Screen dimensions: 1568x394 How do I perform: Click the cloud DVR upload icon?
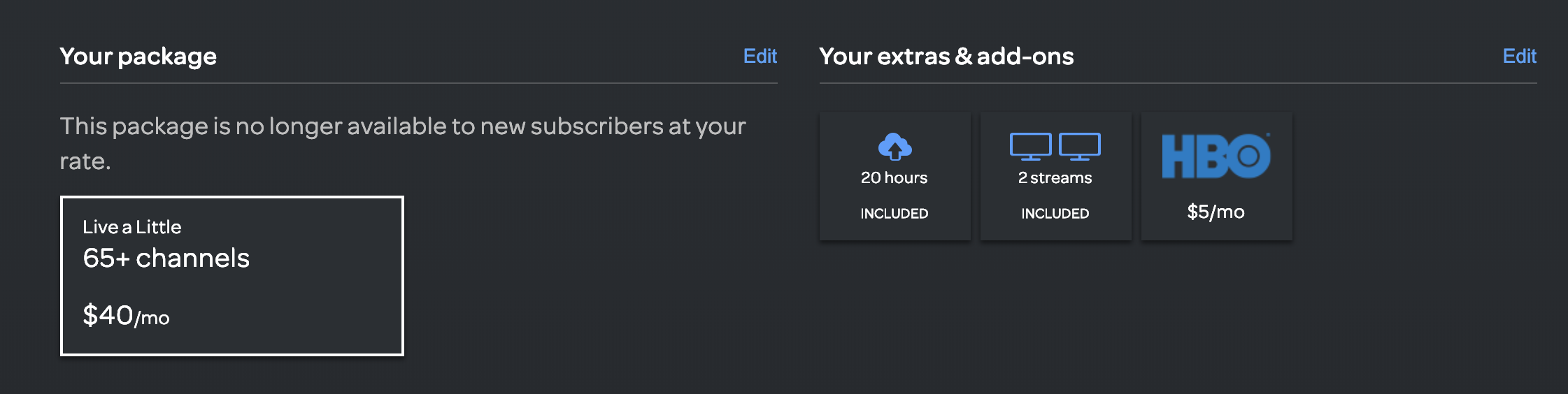tap(895, 147)
